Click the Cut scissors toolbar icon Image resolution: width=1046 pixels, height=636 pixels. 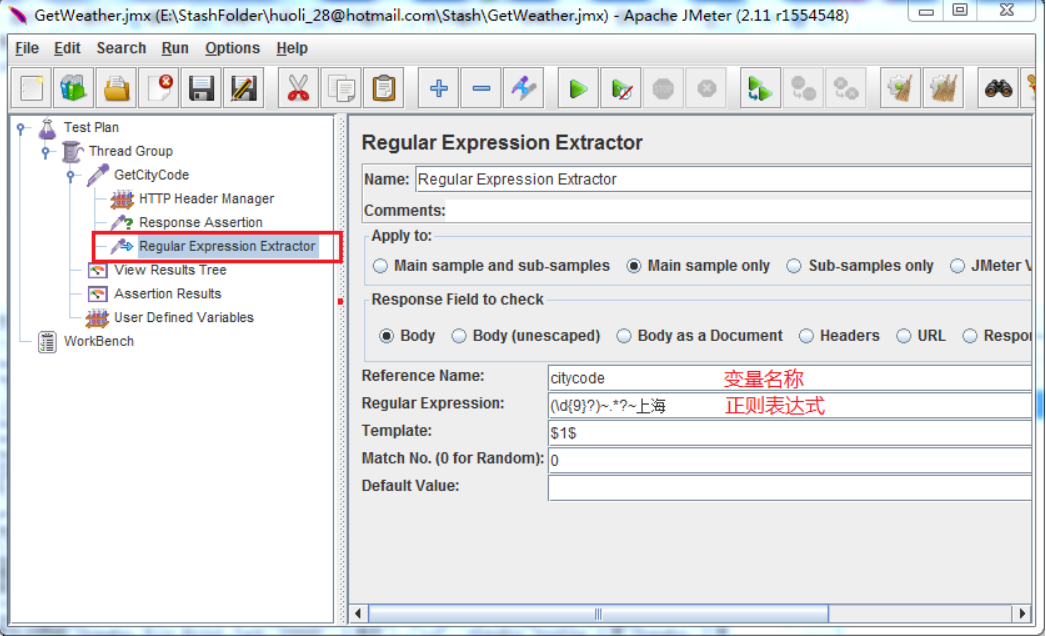(298, 88)
